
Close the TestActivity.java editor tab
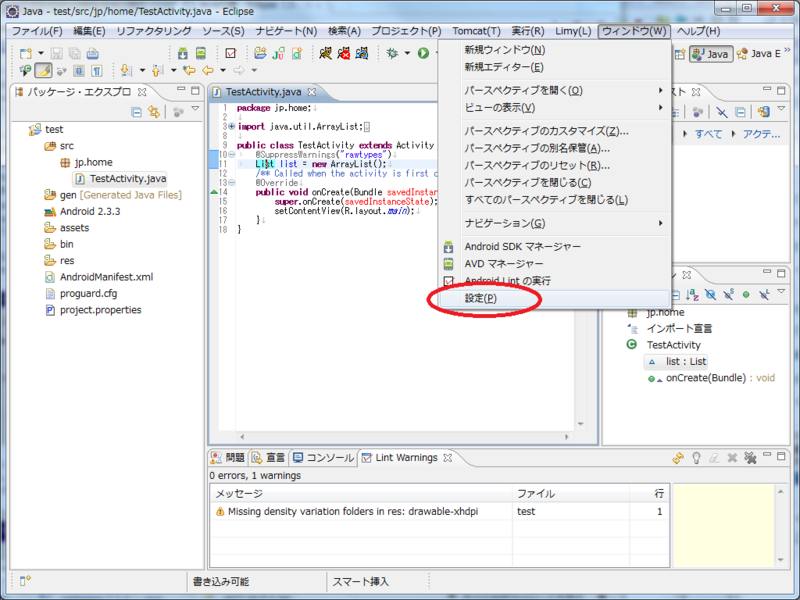coord(312,92)
